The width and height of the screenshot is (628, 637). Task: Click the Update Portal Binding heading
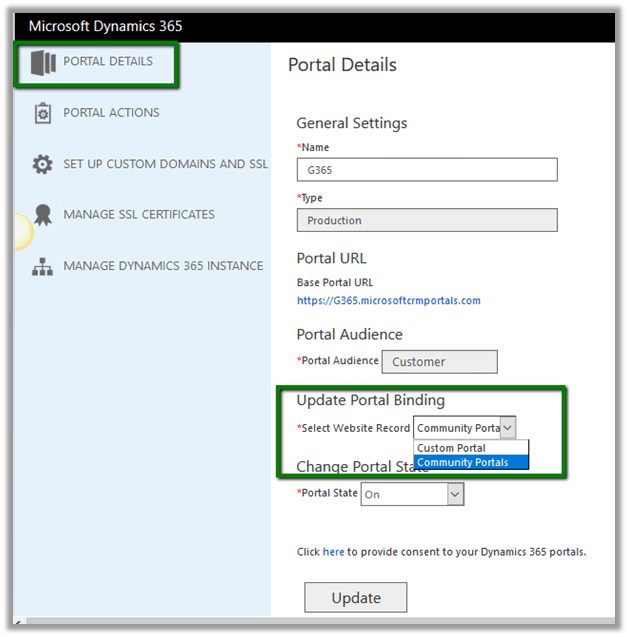pos(370,400)
